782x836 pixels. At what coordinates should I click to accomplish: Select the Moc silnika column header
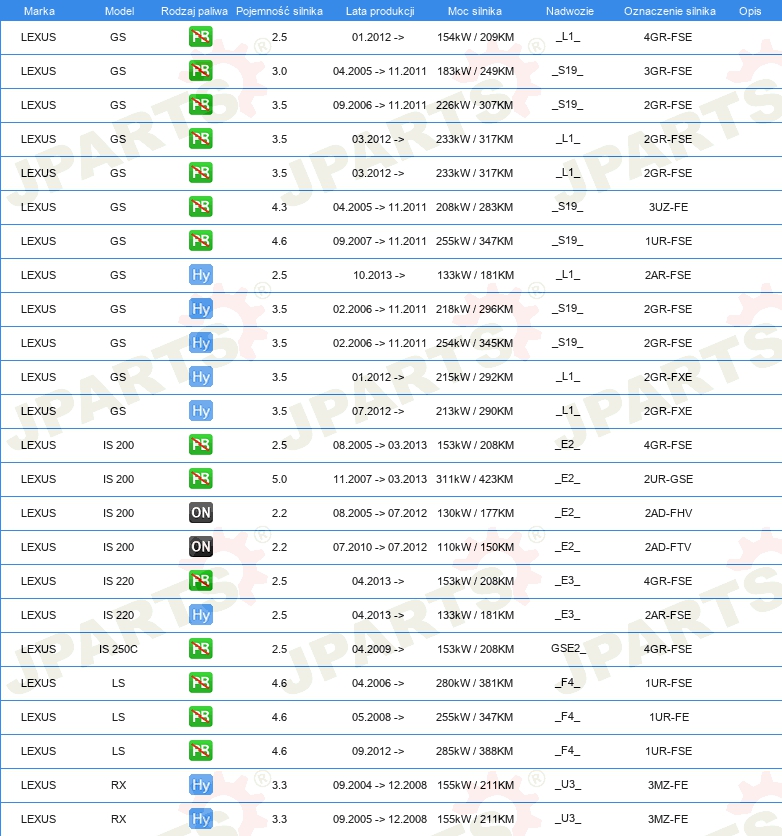pyautogui.click(x=474, y=11)
